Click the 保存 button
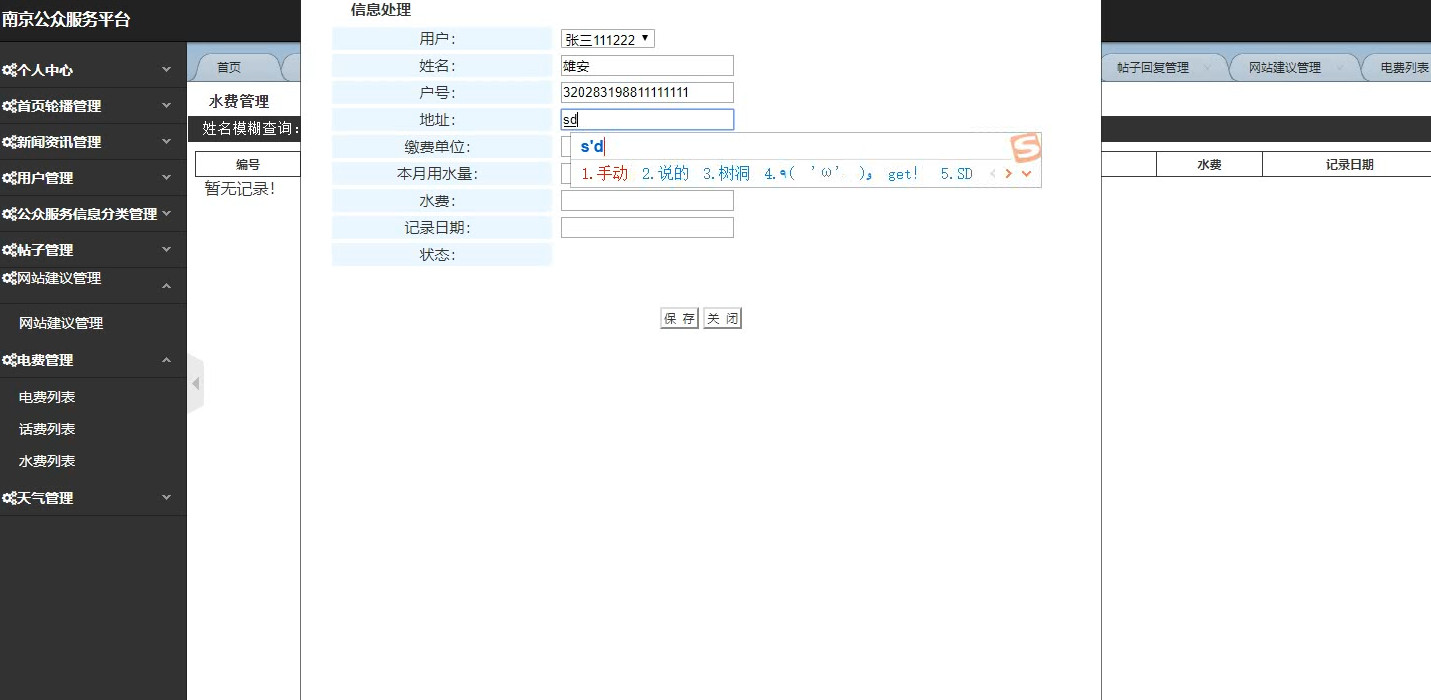The image size is (1431, 700). tap(680, 319)
